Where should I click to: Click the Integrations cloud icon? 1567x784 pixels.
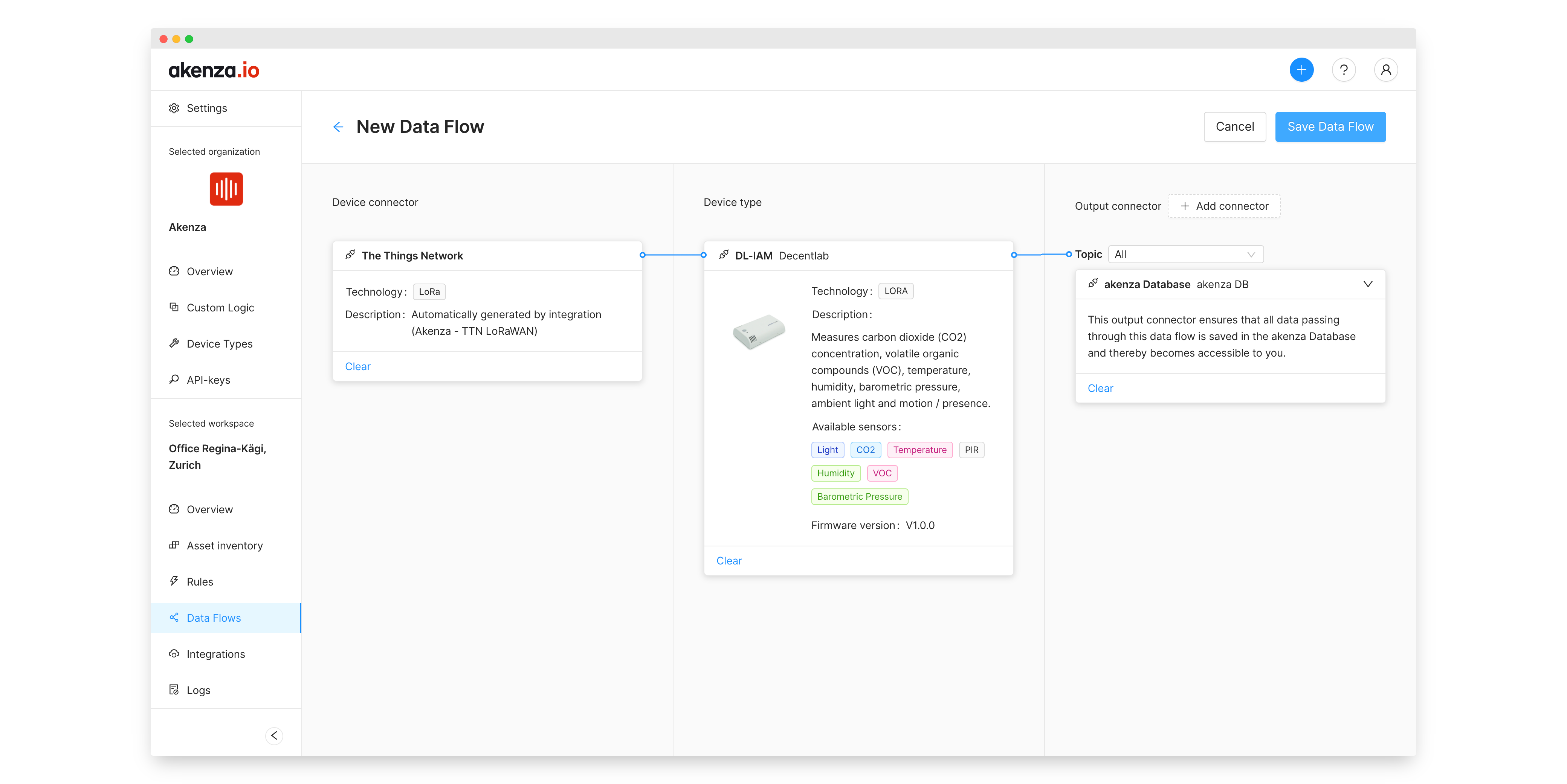pos(174,653)
